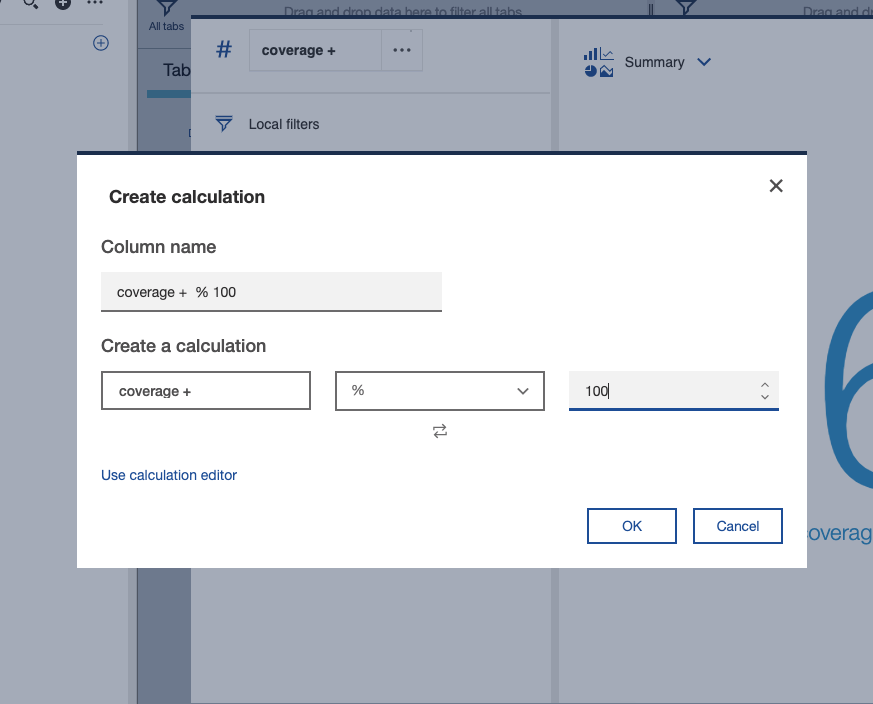Edit the Column name text field
Viewport: 873px width, 704px height.
tap(271, 292)
